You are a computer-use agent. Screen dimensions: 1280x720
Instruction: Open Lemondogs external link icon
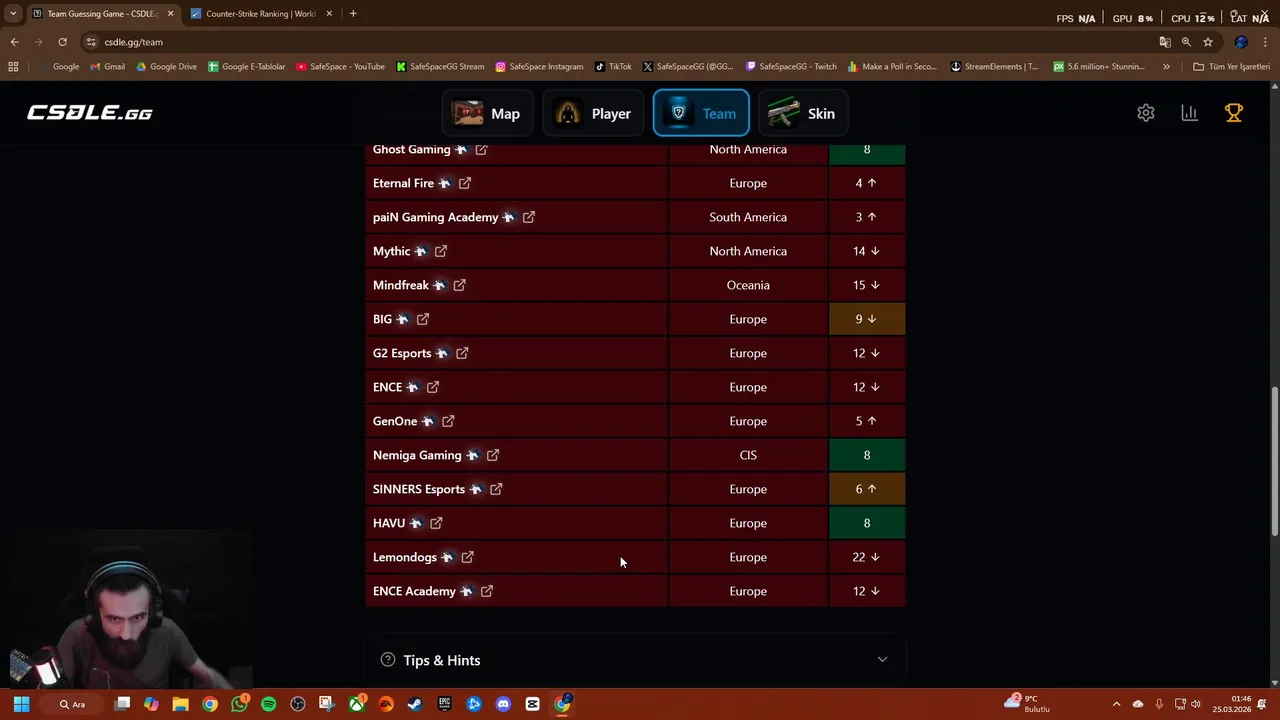467,557
